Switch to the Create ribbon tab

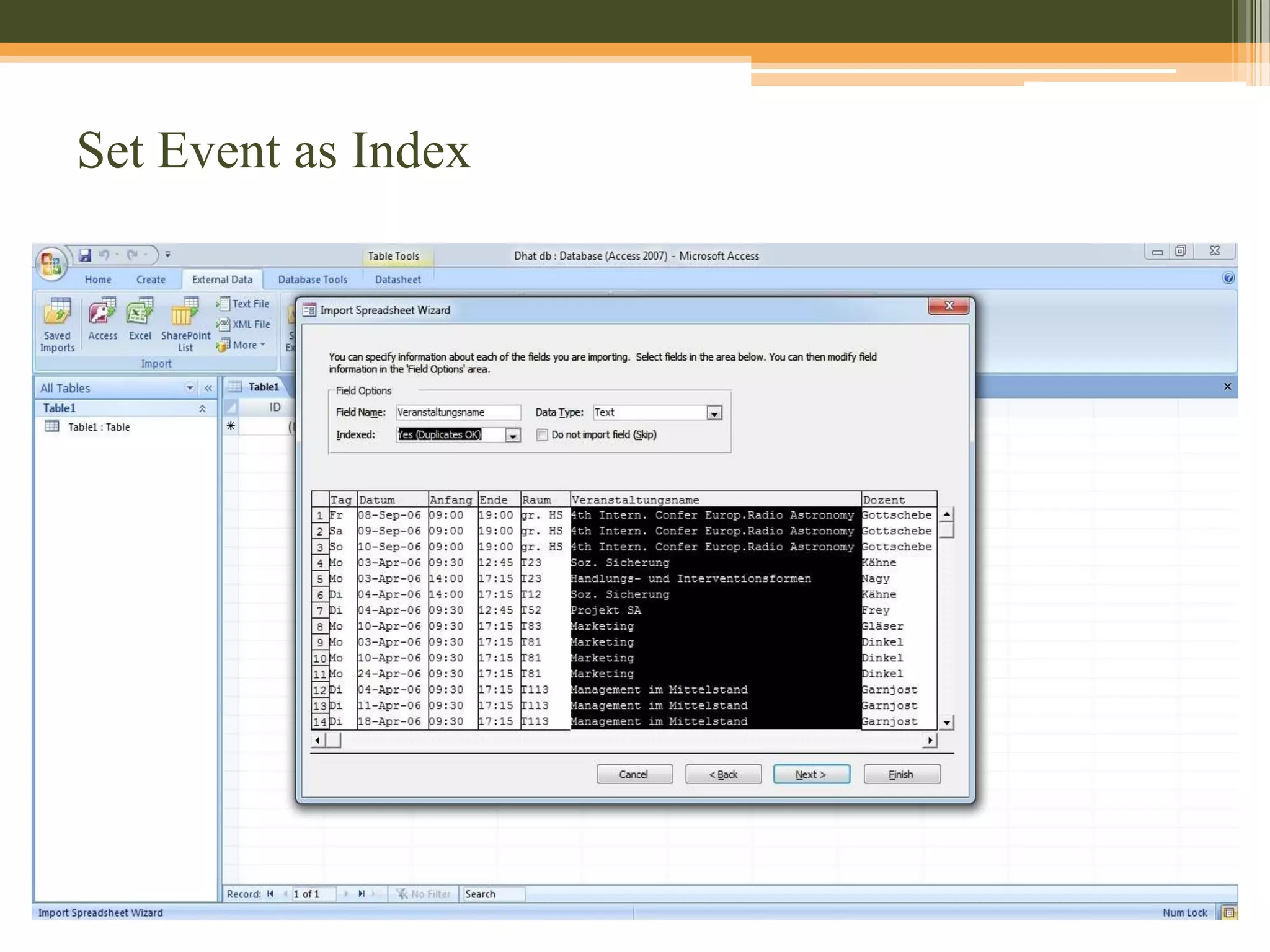tap(151, 280)
